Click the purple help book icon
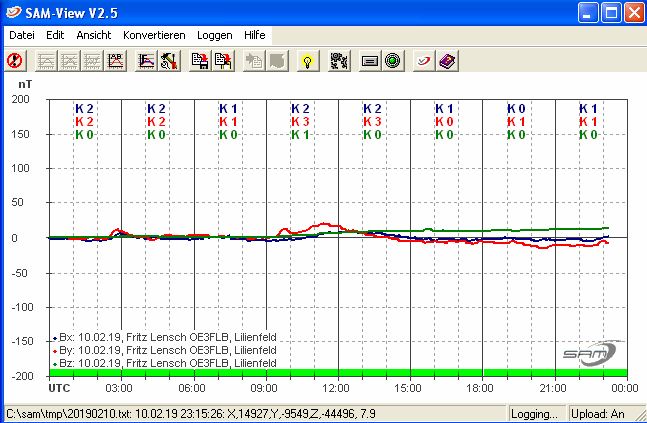Viewport: 647px width, 423px height. [x=447, y=60]
